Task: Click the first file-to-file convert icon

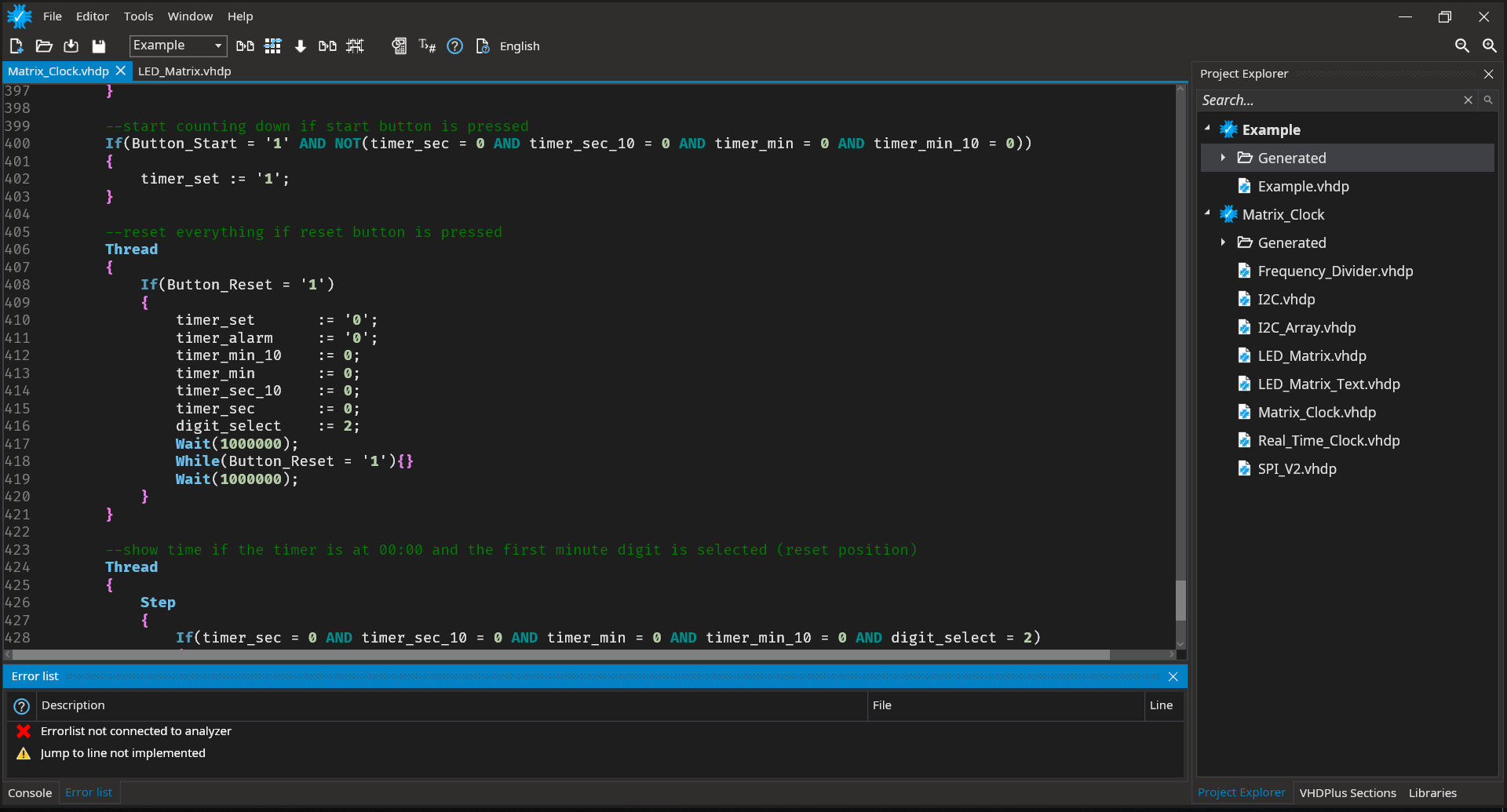Action: [x=245, y=46]
